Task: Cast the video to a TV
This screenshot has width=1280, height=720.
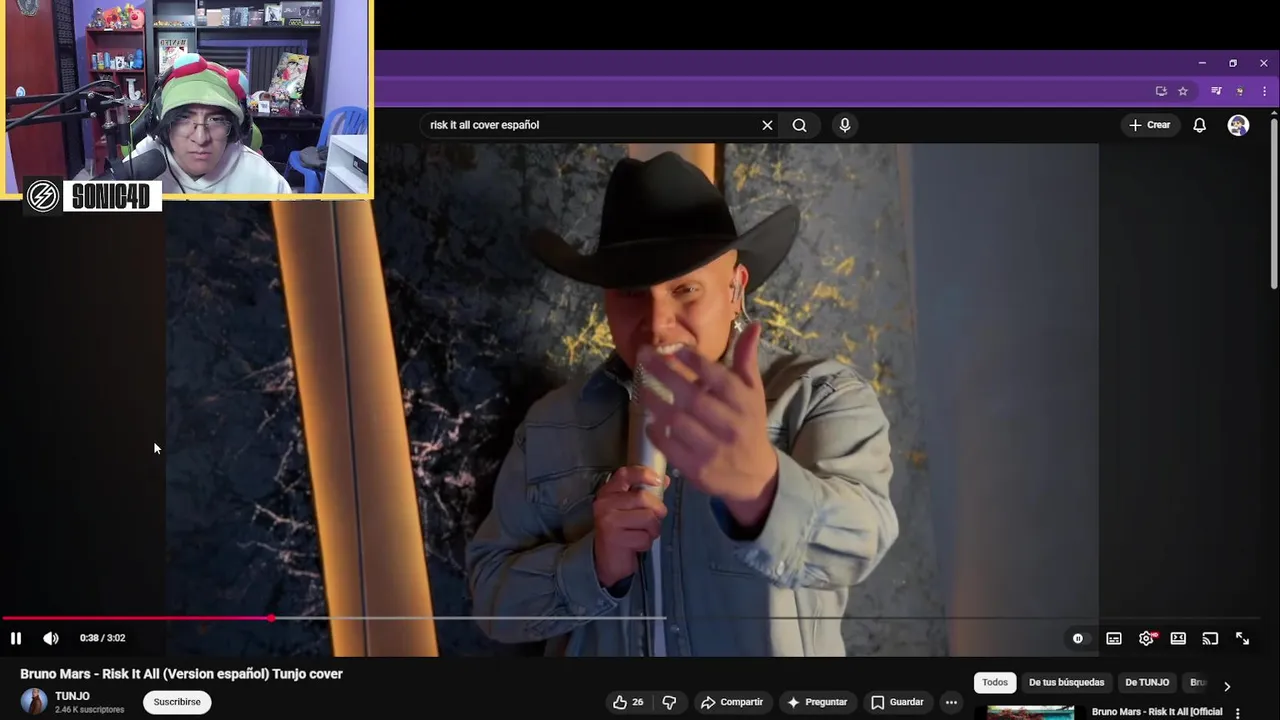Action: tap(1210, 638)
